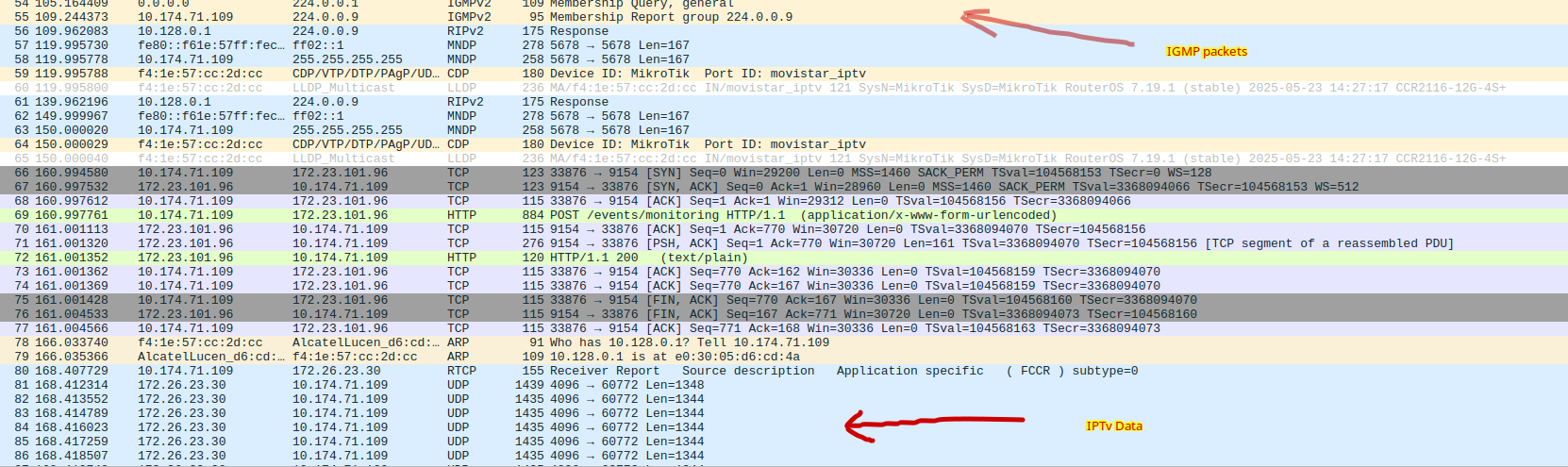Select UDP packet 81 with Len=1348
1568x467 pixels.
click(x=784, y=385)
